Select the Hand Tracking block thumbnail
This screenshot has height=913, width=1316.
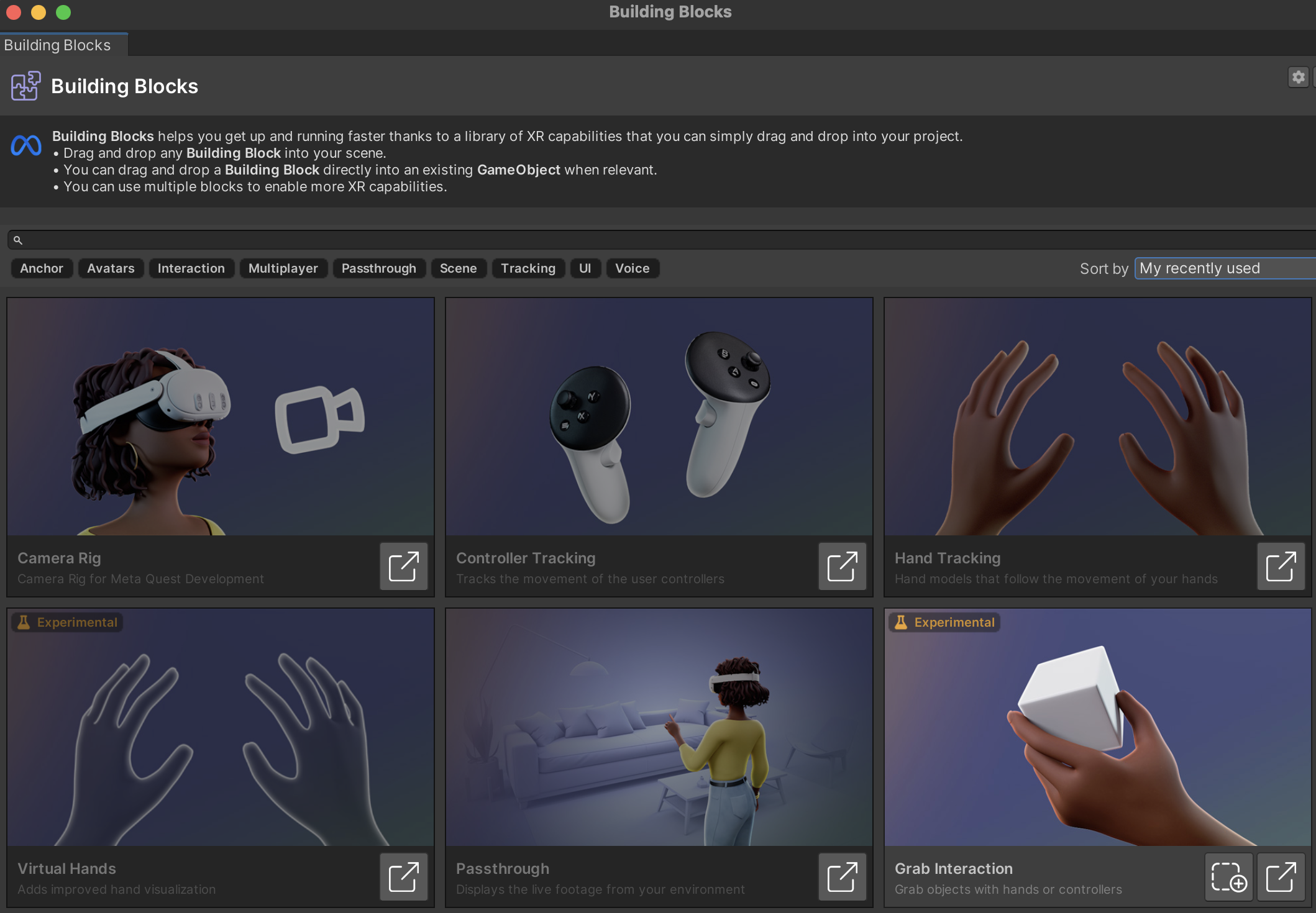pos(1097,416)
